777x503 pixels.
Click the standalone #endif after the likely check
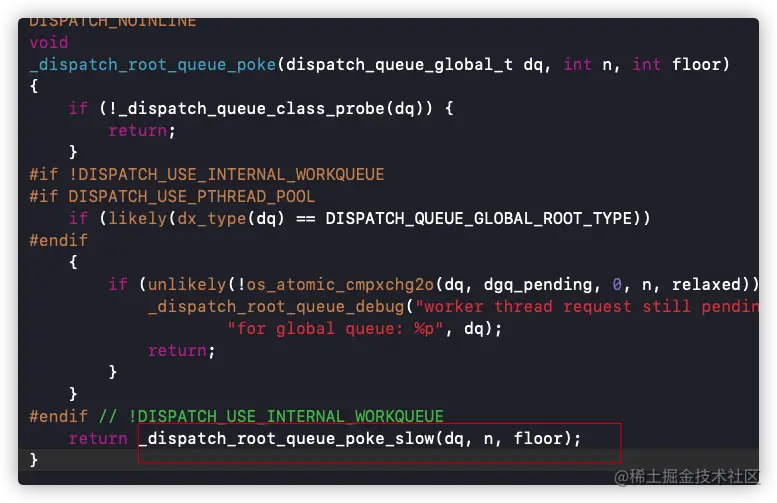(x=58, y=240)
